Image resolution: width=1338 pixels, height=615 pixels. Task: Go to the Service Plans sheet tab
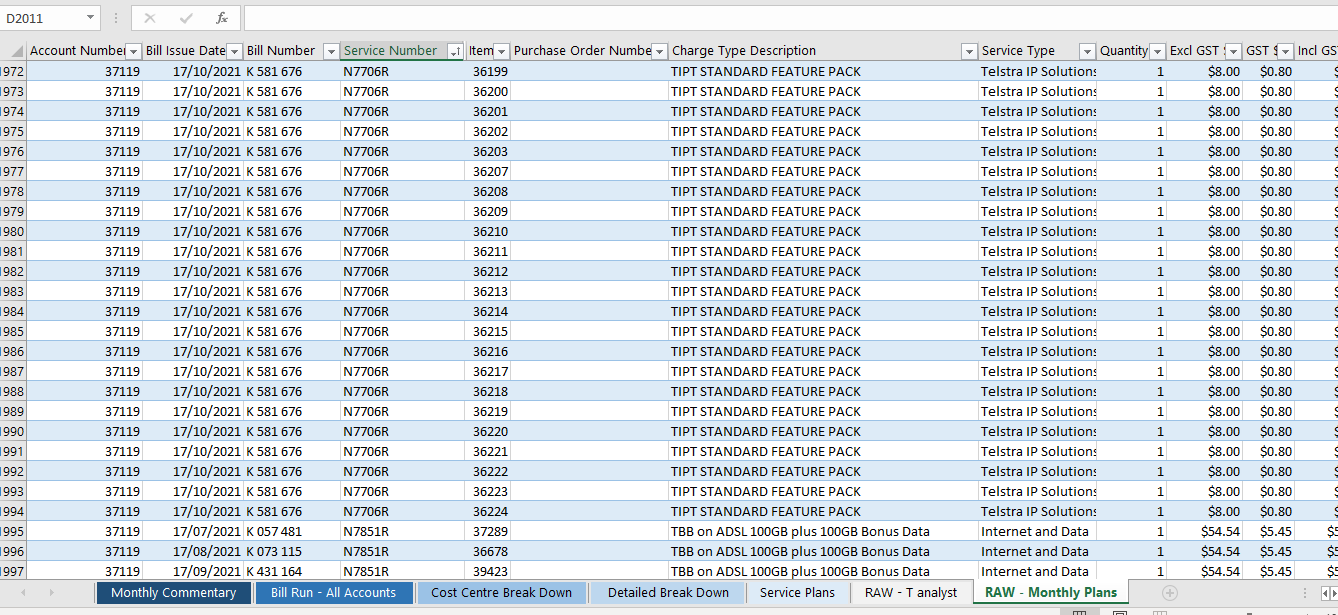click(797, 593)
